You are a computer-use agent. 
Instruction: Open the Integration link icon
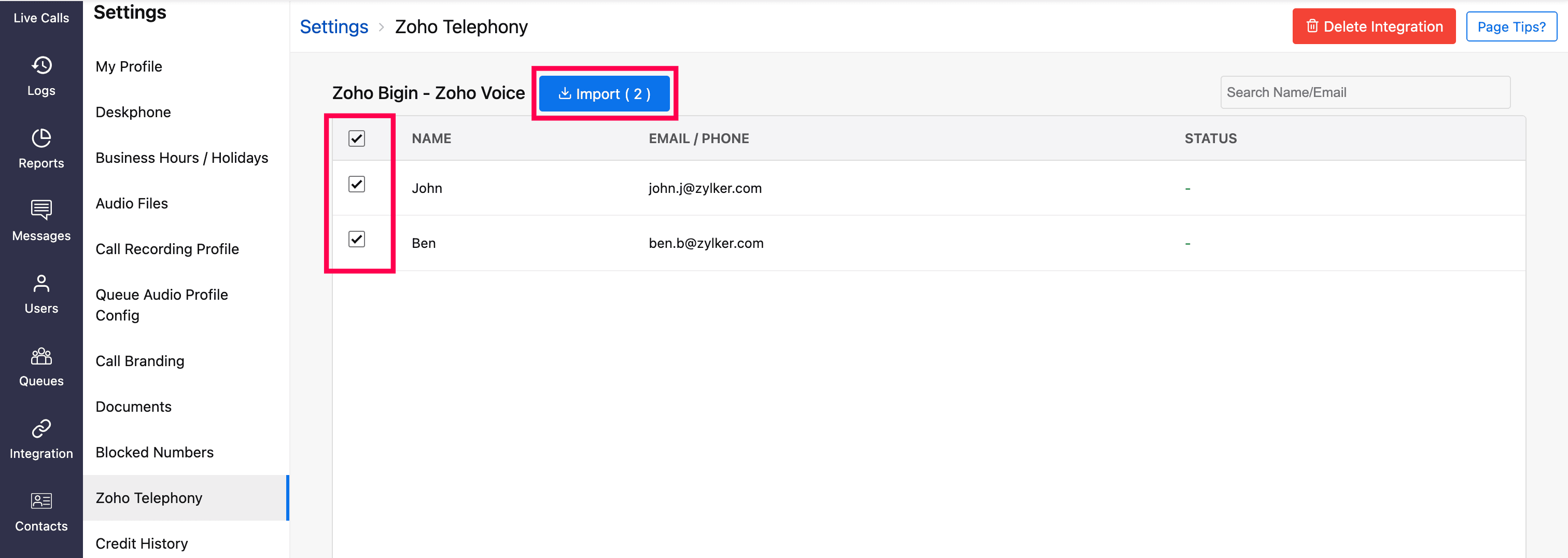(41, 428)
